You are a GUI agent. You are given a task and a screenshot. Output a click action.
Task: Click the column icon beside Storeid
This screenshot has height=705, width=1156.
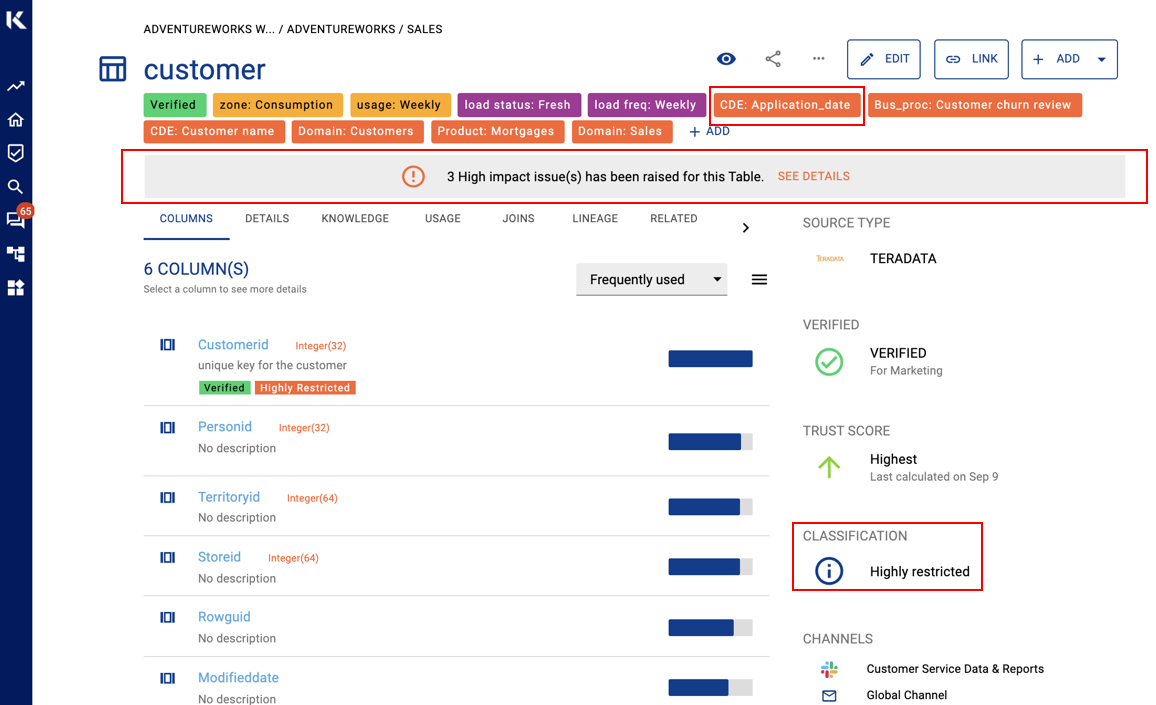[167, 558]
